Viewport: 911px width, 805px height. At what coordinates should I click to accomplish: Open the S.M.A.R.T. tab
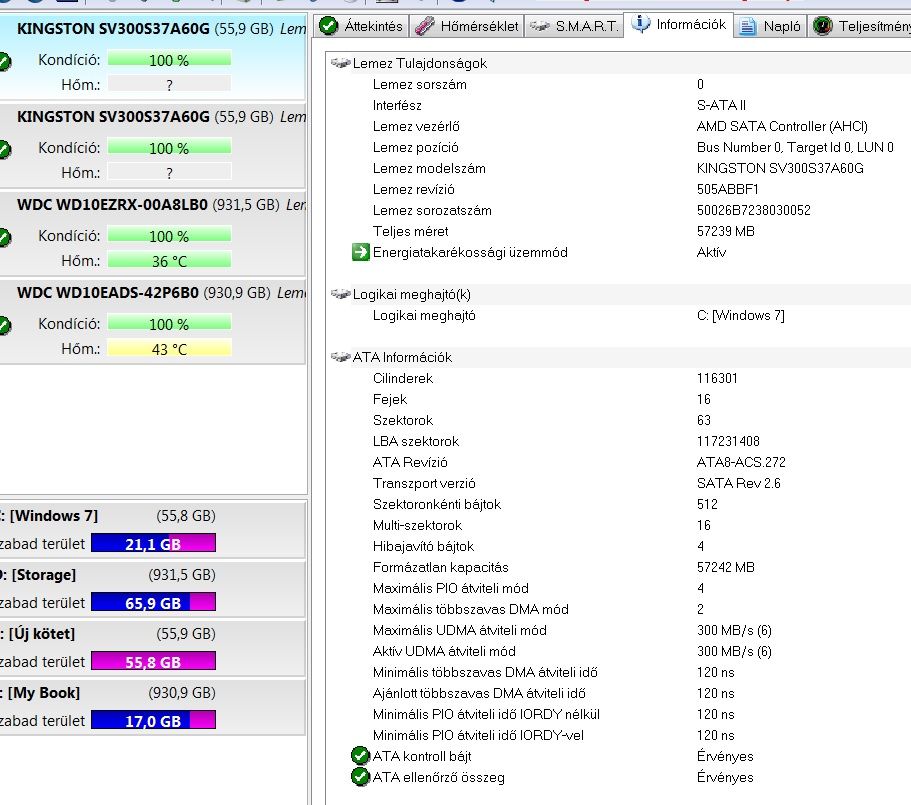point(573,26)
